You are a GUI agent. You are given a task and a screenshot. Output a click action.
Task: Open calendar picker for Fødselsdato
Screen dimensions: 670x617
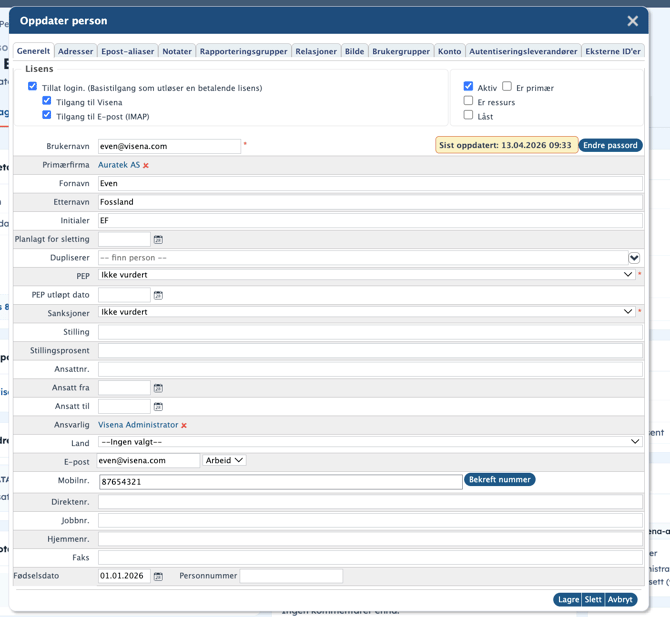[158, 576]
